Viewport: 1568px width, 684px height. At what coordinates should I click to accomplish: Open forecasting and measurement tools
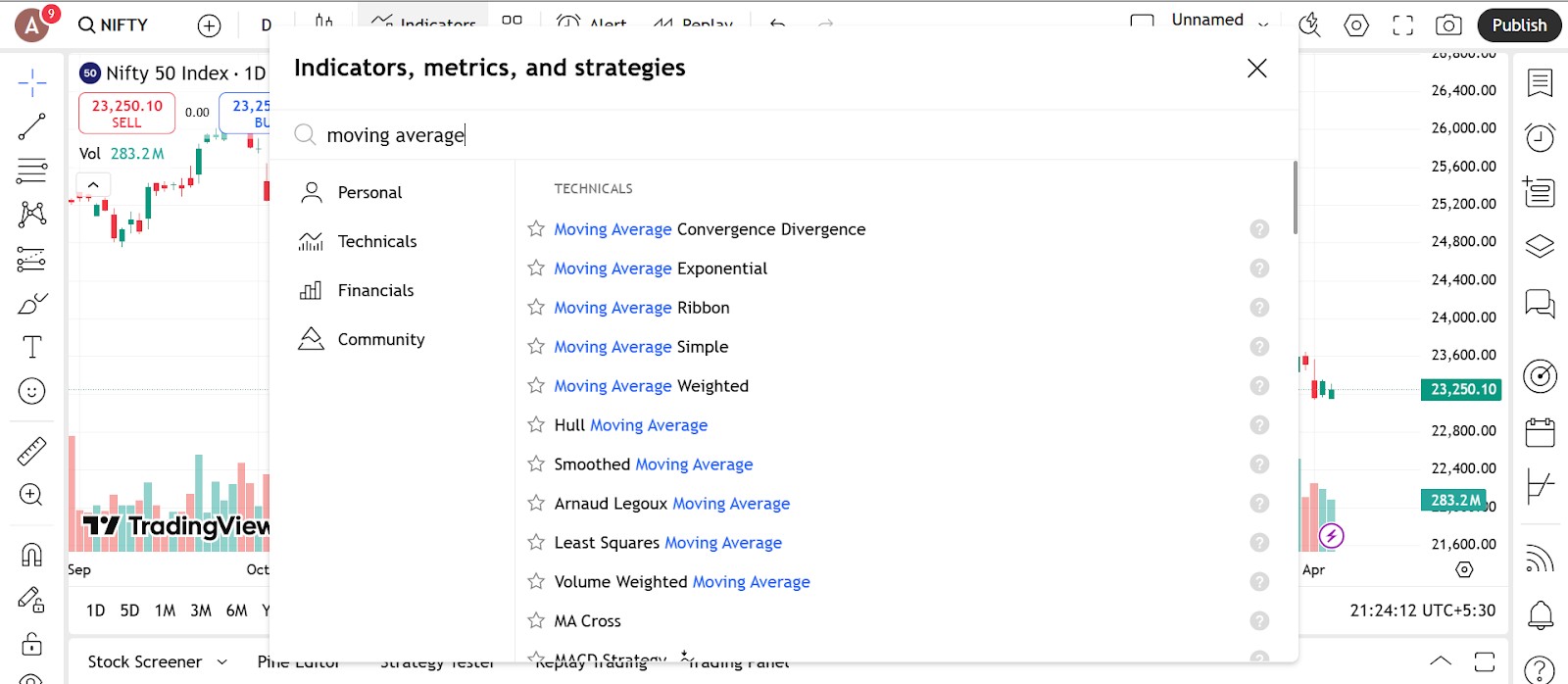[x=32, y=259]
